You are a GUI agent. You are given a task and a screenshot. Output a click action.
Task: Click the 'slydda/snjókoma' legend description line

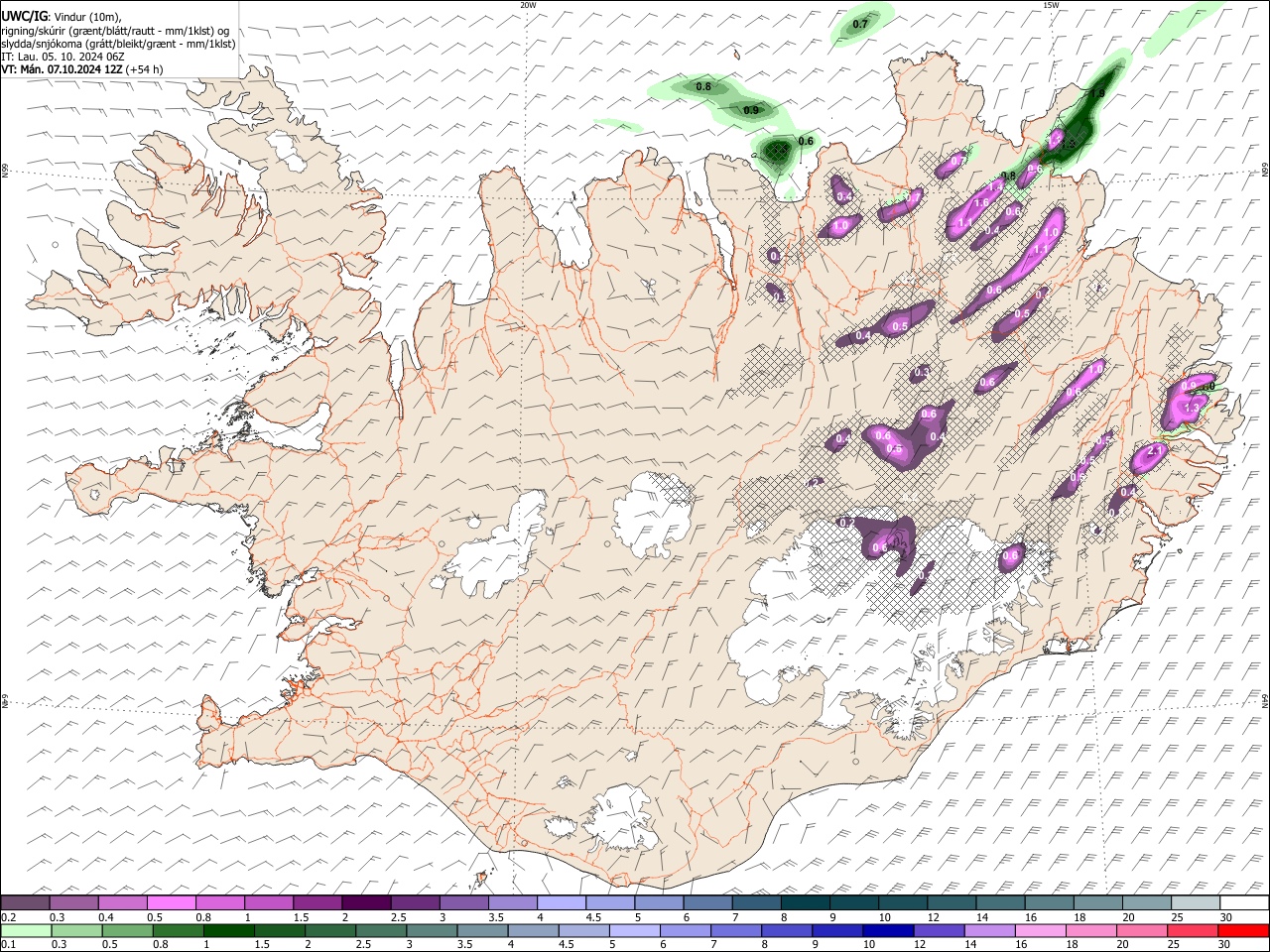tap(118, 44)
